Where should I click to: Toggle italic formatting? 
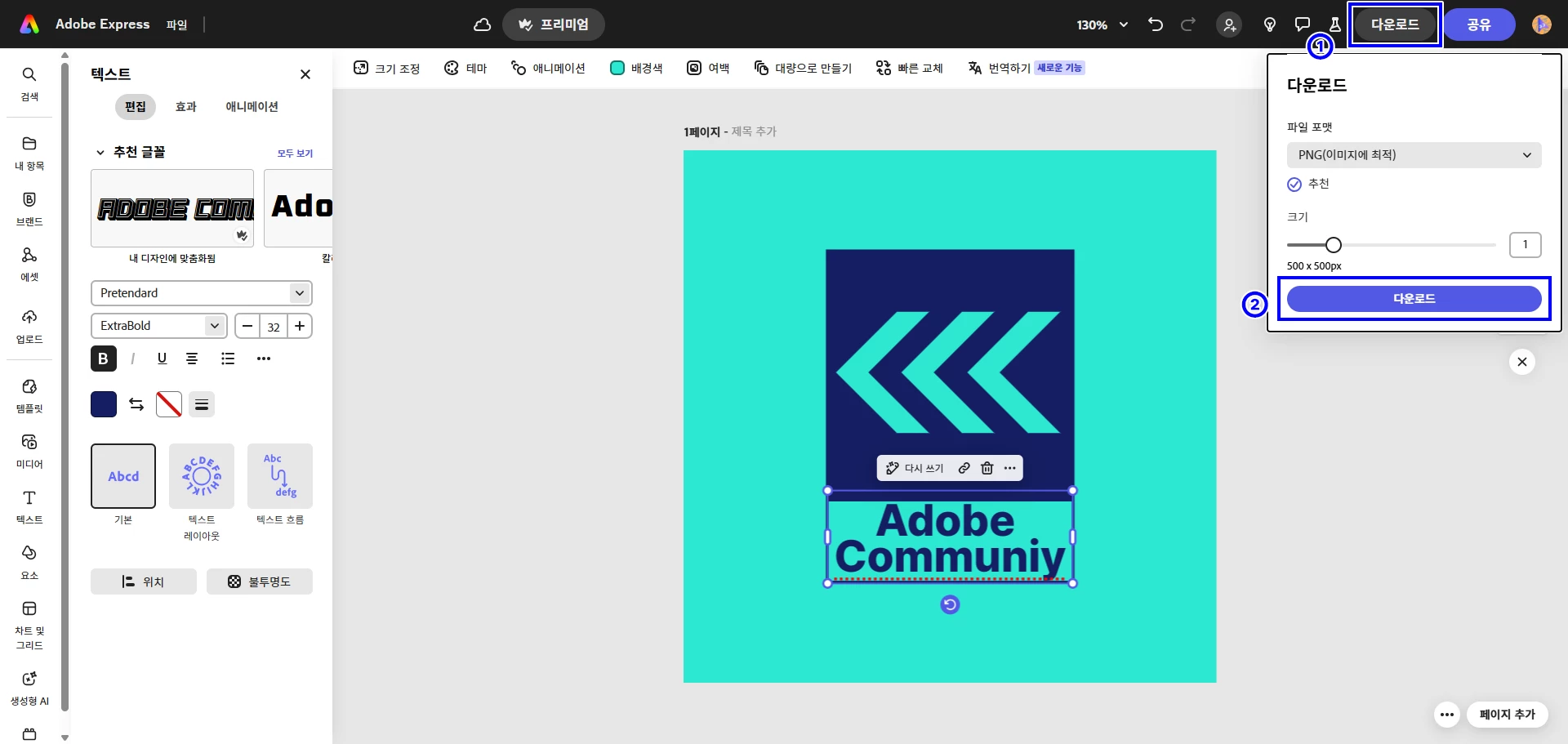coord(132,359)
